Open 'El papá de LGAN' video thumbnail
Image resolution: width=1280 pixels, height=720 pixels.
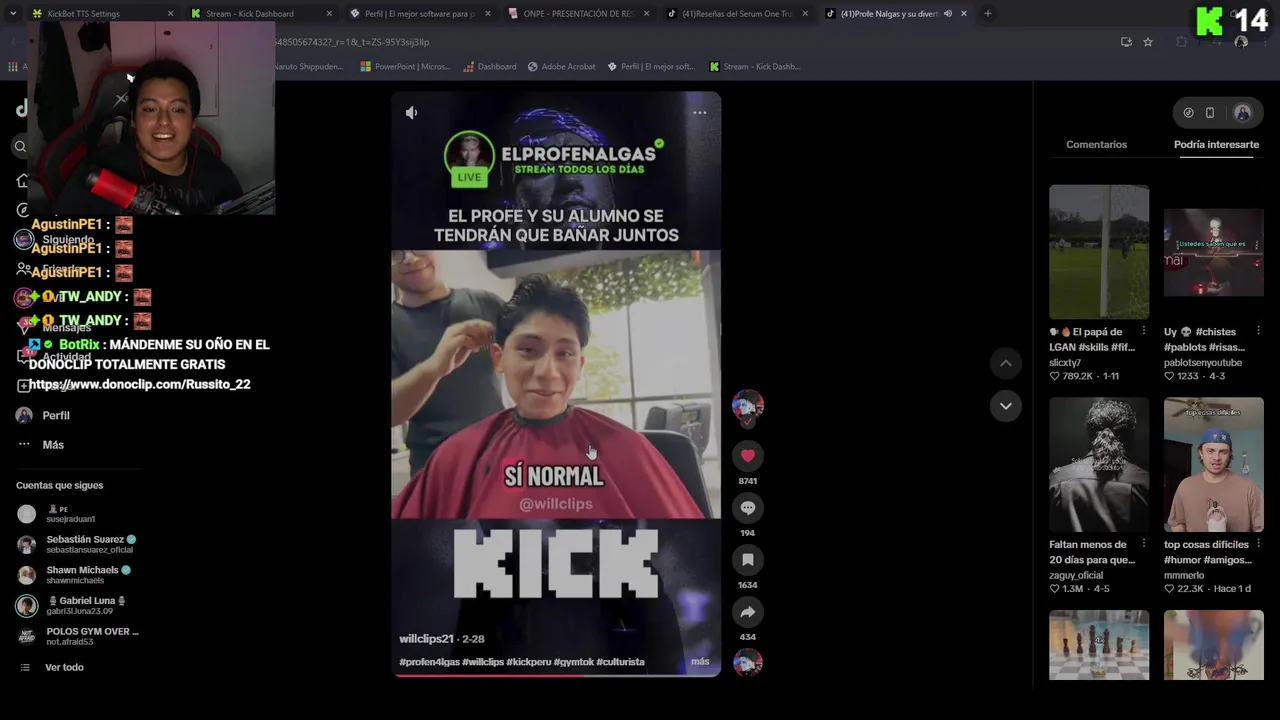coord(1099,252)
